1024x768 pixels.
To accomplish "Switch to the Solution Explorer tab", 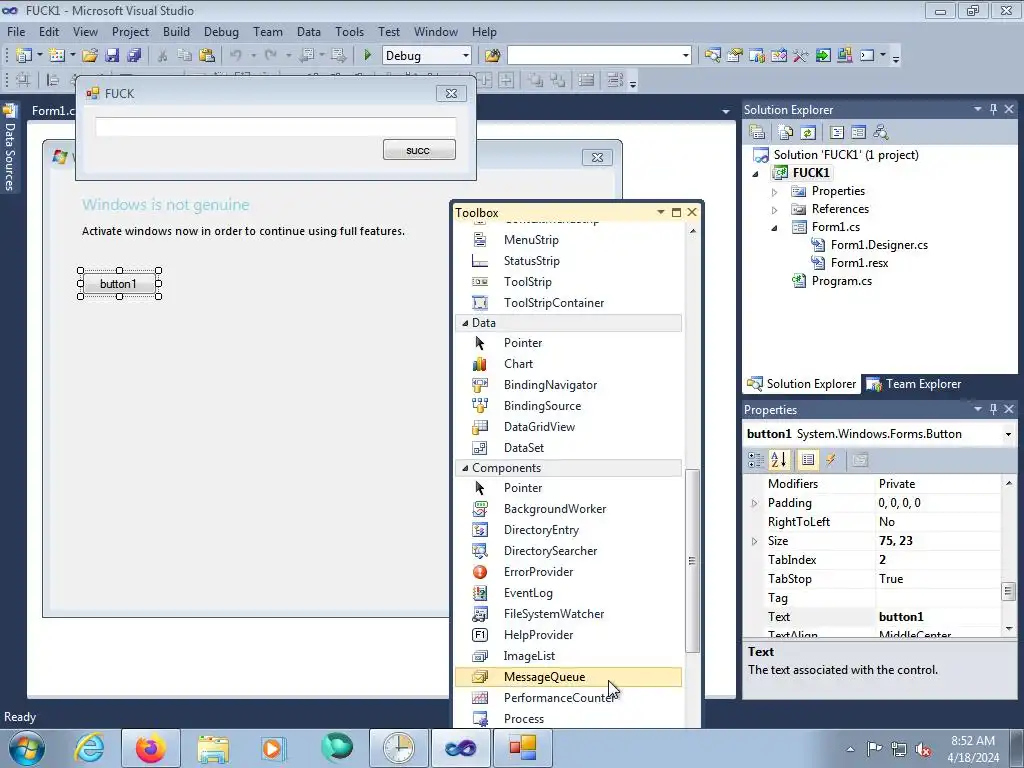I will pos(802,384).
